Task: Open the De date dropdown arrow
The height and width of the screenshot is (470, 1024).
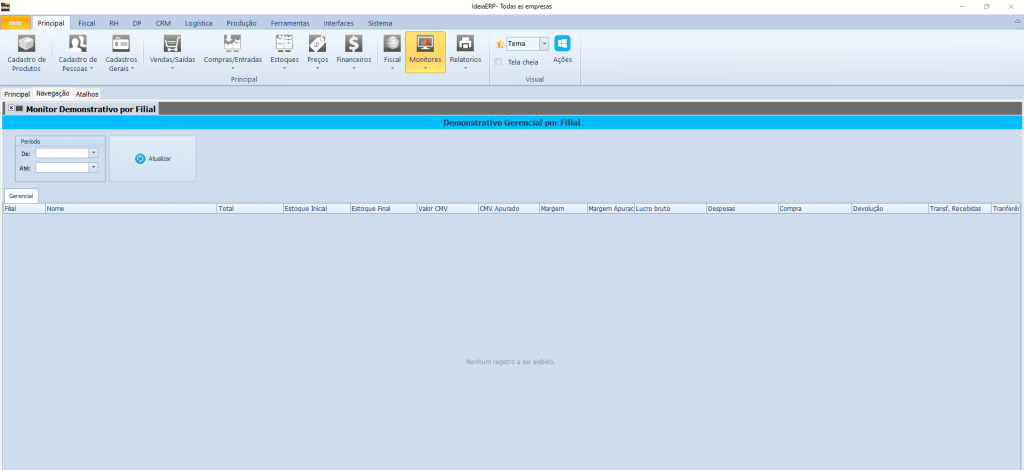Action: [93, 153]
